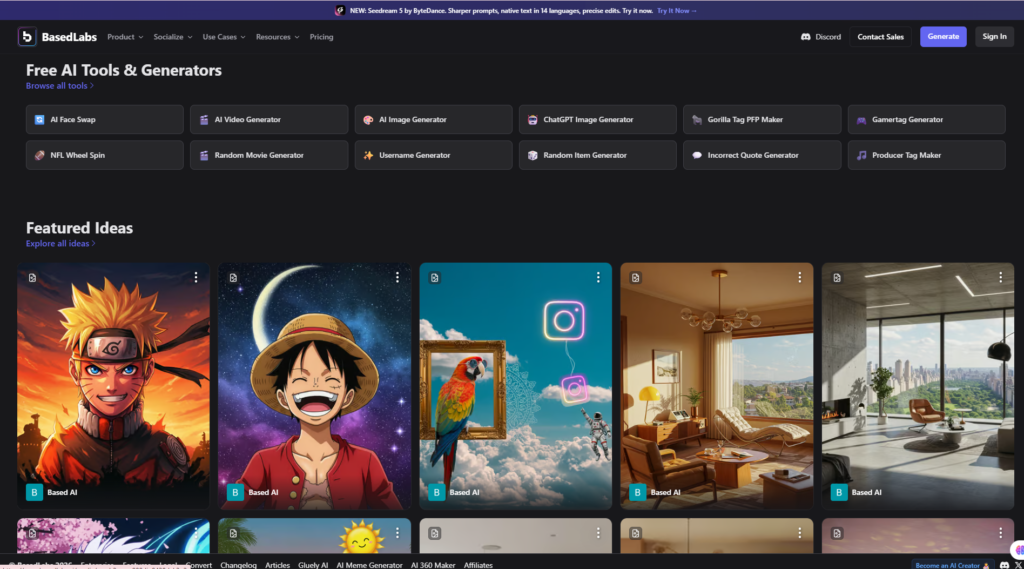Expand the Resources dropdown menu

pyautogui.click(x=278, y=37)
